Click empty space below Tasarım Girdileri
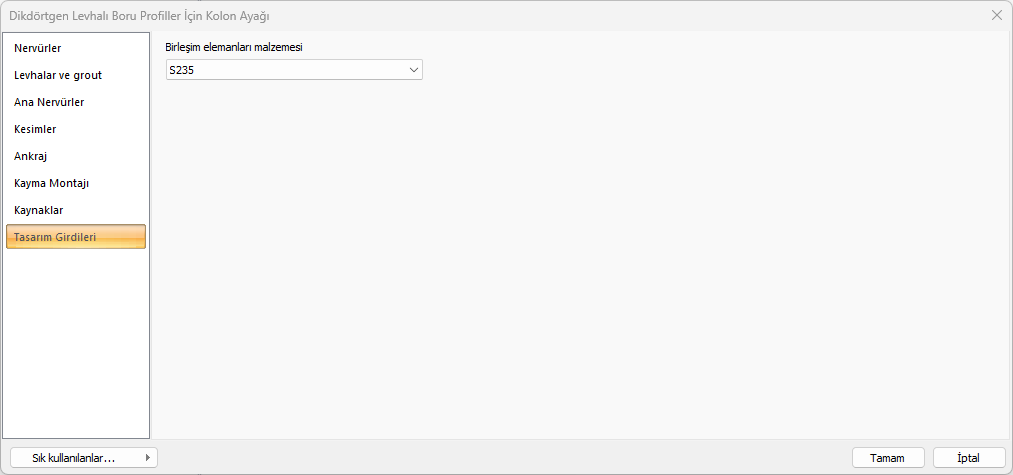This screenshot has width=1013, height=475. 76,340
